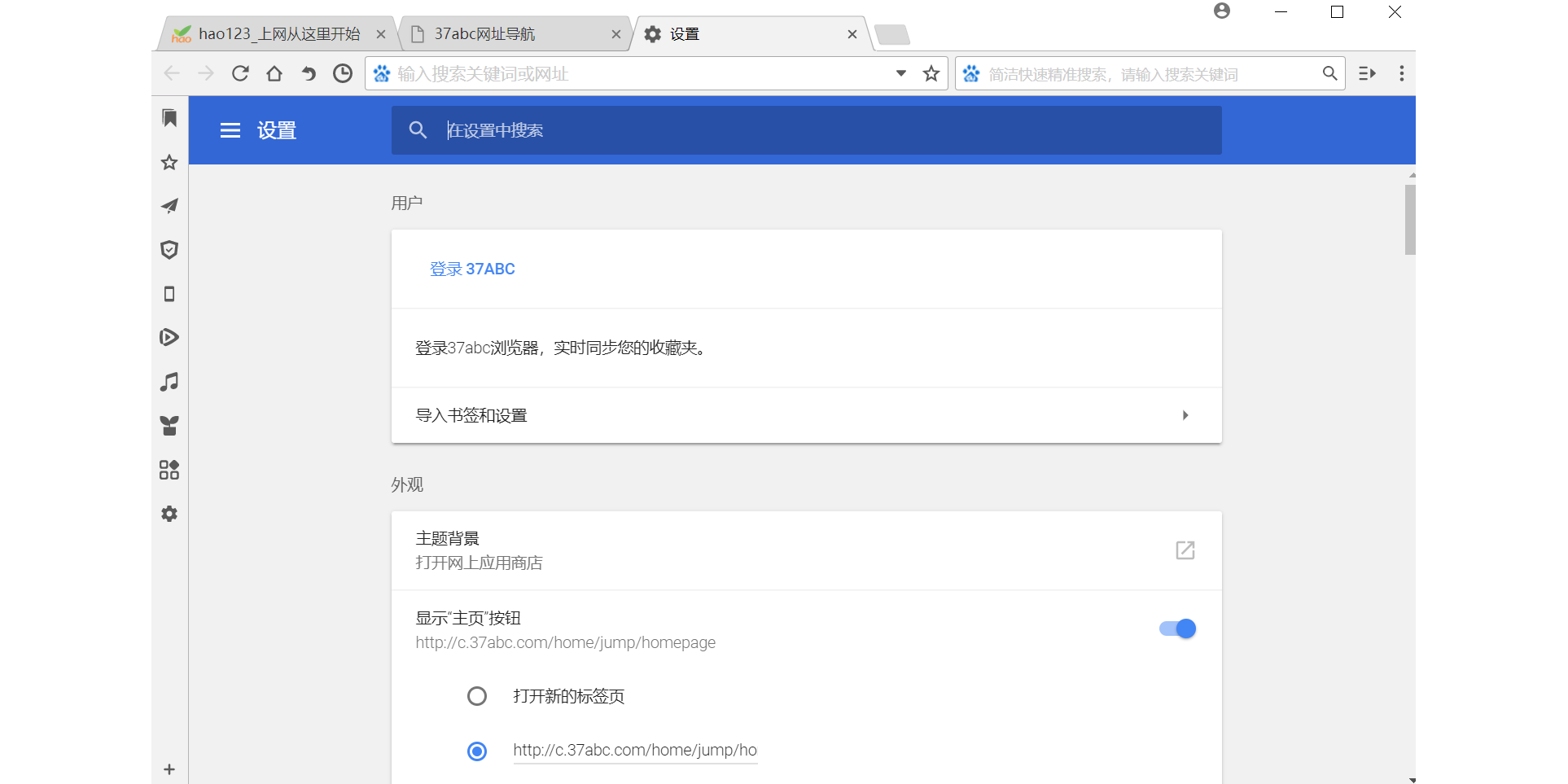Open the security shield sidebar icon
This screenshot has height=784, width=1568.
(x=169, y=250)
